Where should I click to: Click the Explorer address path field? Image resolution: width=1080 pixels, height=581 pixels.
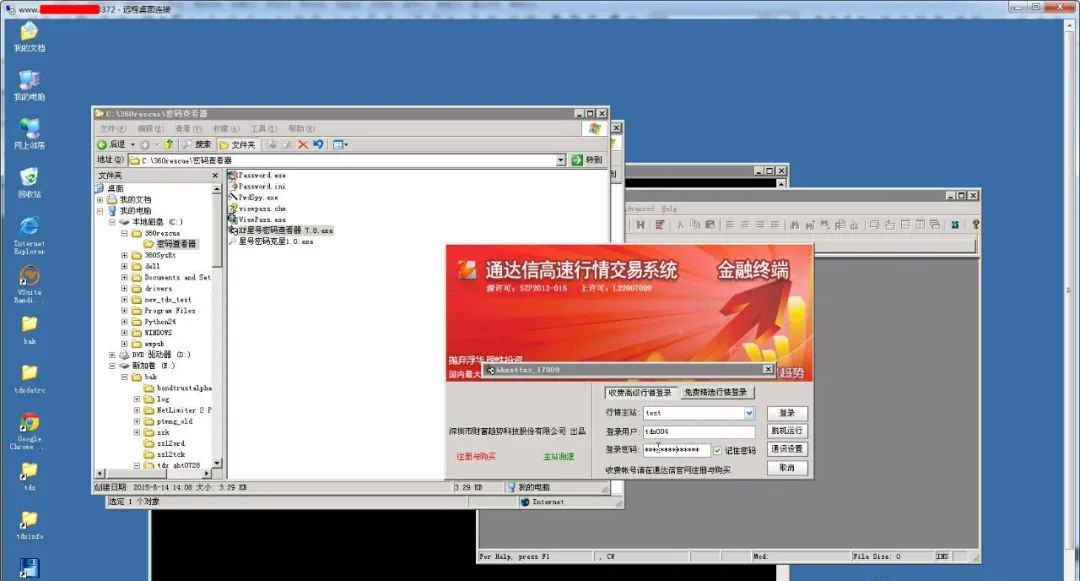(x=346, y=160)
